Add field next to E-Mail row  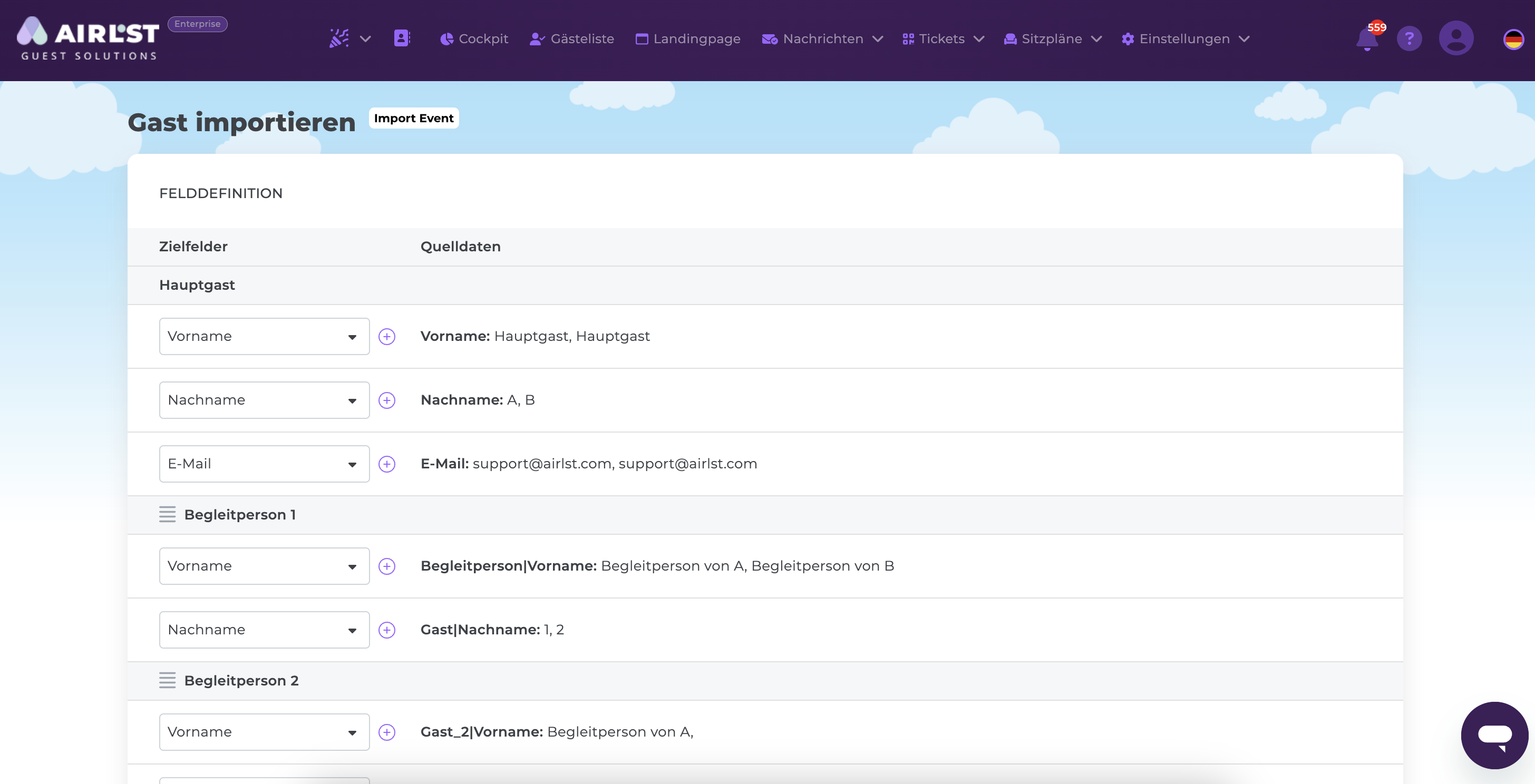387,464
